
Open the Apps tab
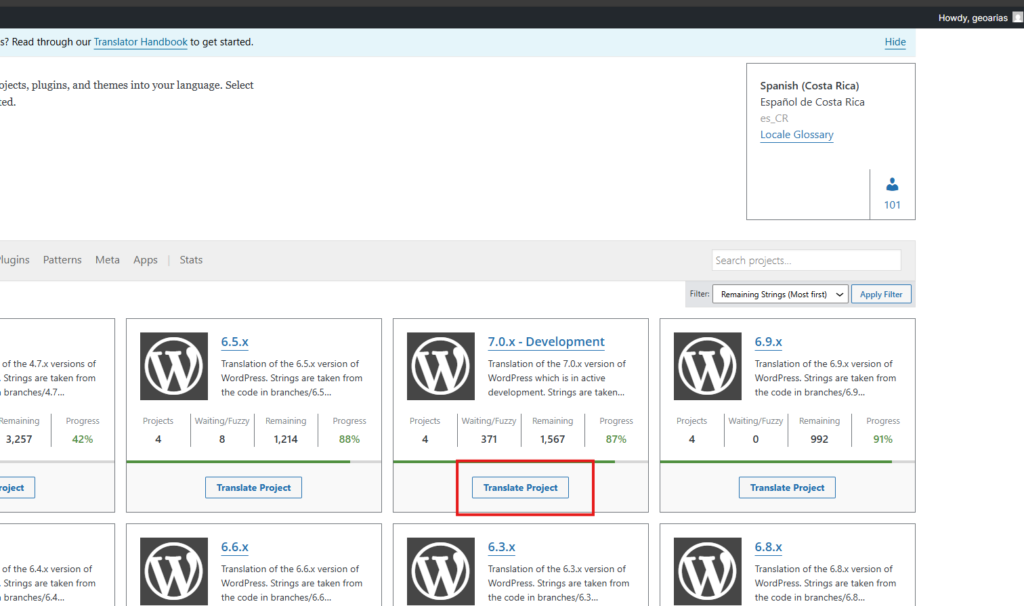(146, 260)
